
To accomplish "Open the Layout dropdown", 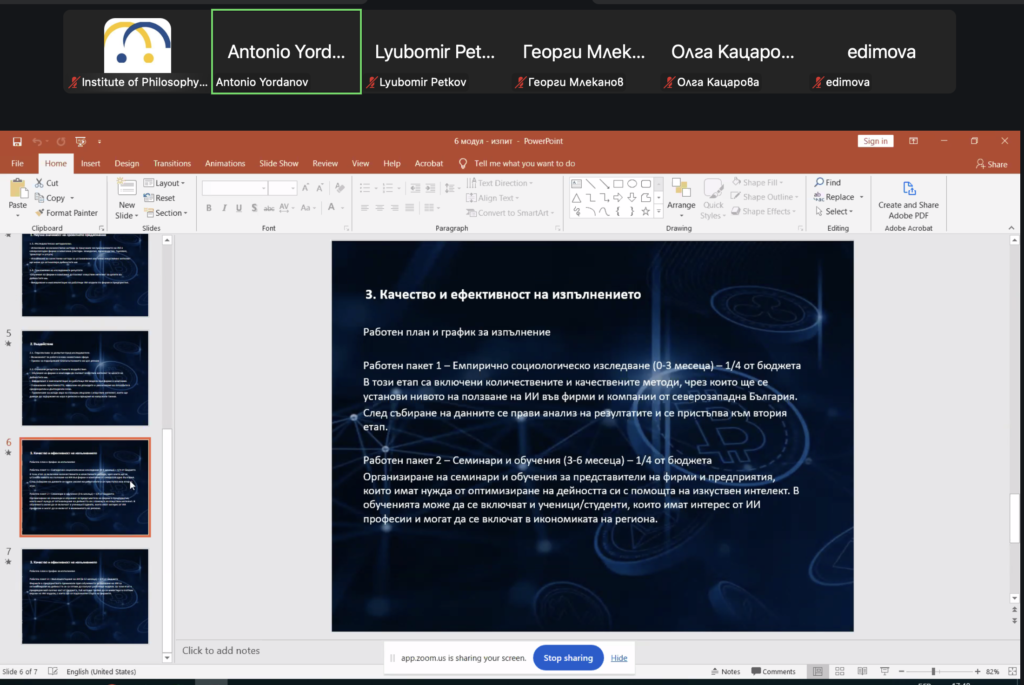I will tap(165, 183).
